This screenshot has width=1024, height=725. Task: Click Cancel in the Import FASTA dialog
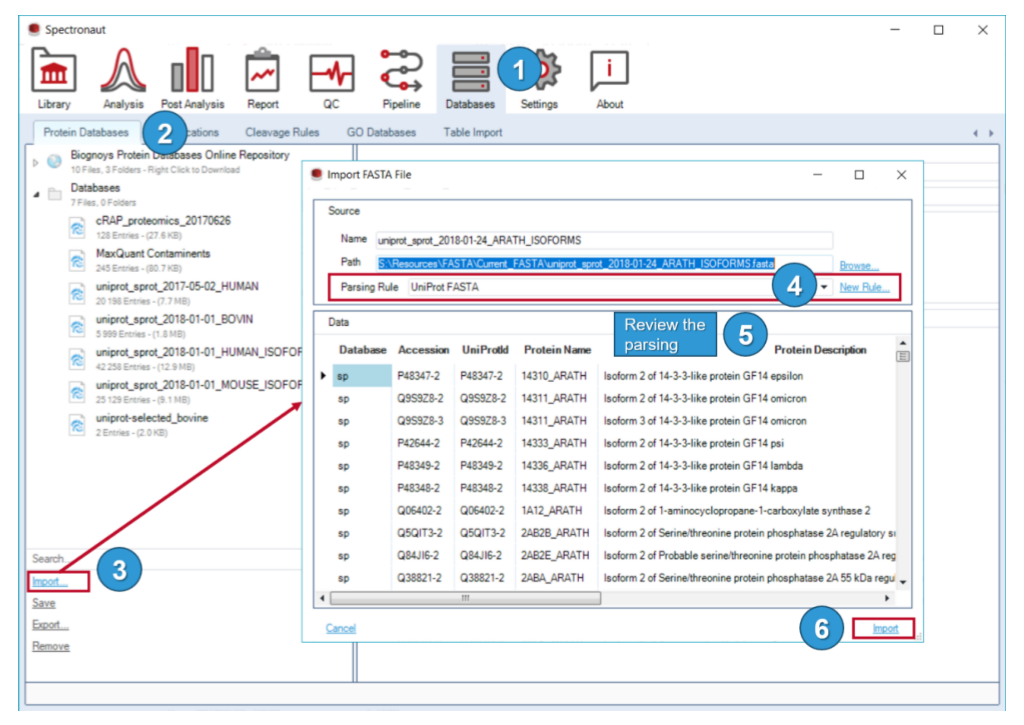click(340, 628)
